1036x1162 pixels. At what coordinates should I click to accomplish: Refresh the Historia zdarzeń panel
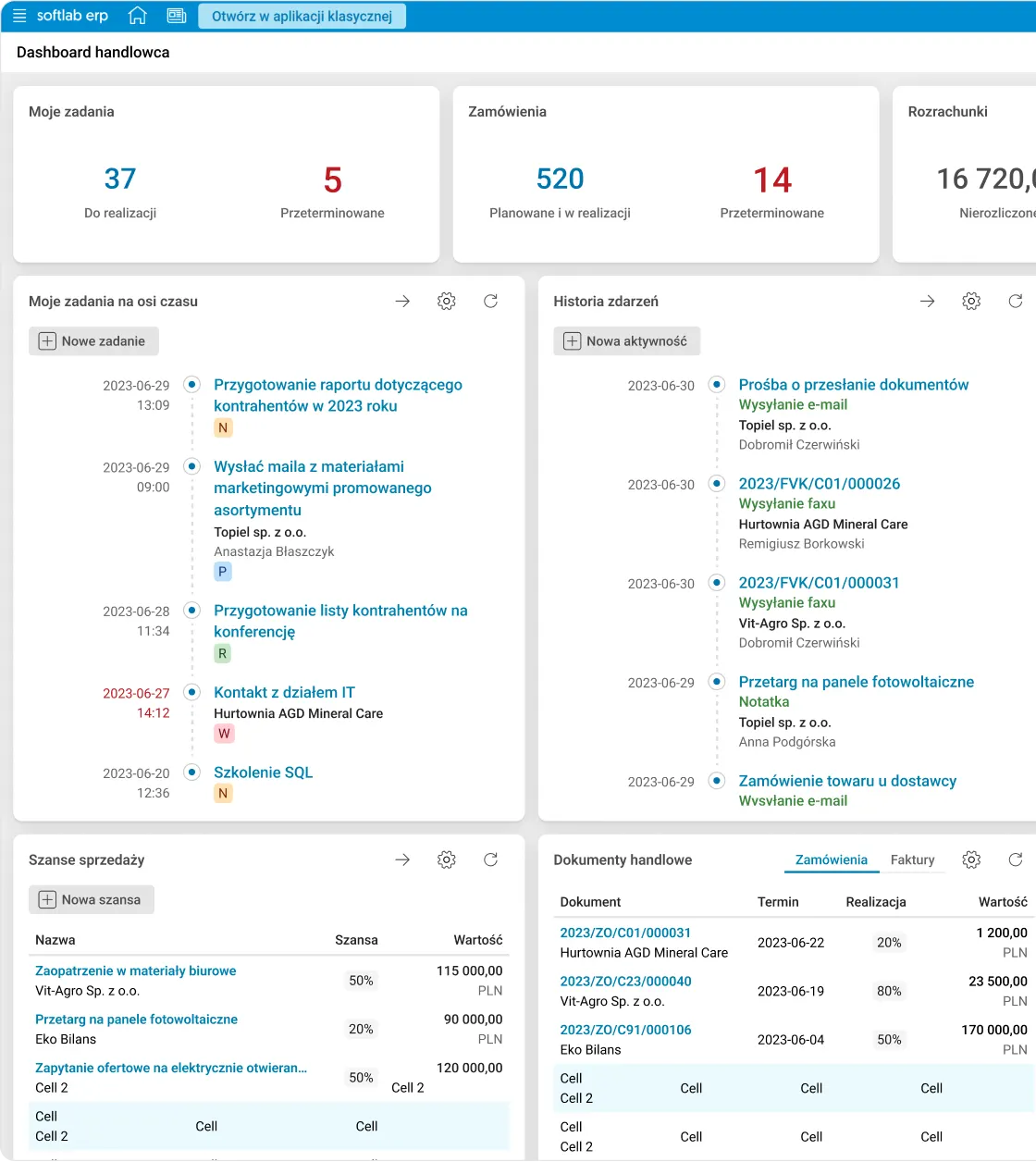[x=1016, y=302]
